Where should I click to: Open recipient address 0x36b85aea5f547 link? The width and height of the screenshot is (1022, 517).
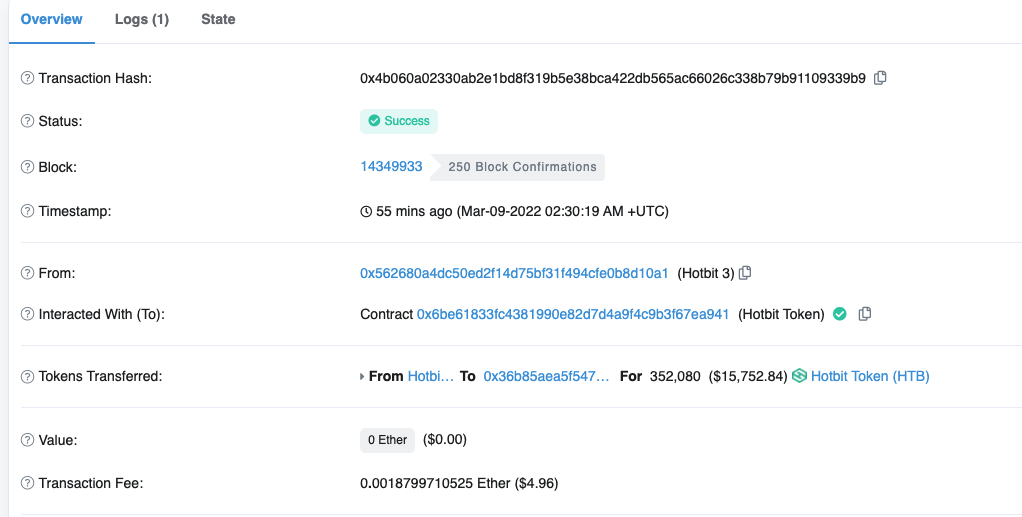point(546,376)
